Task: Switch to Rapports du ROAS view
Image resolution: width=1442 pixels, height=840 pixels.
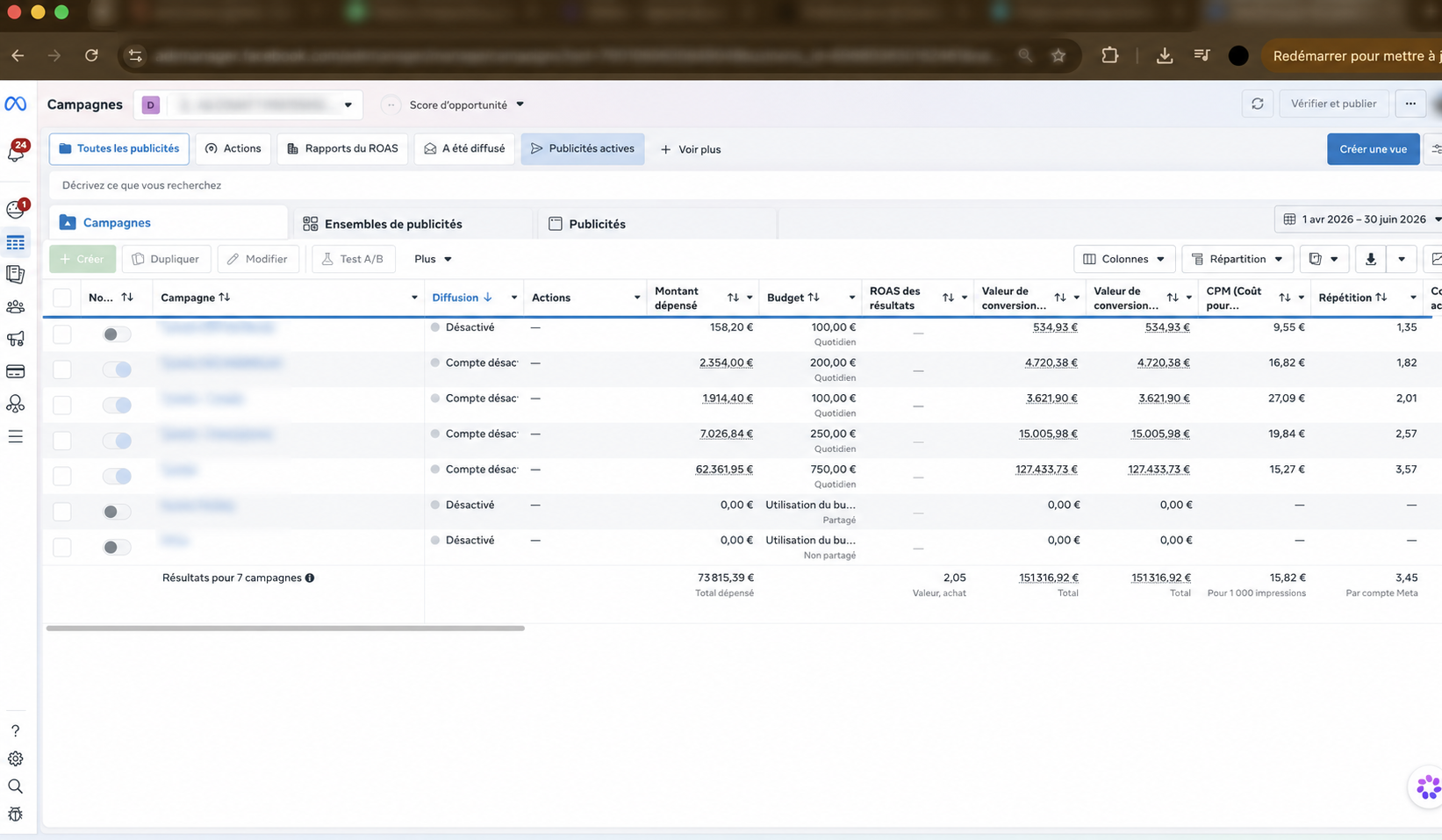Action: [342, 148]
